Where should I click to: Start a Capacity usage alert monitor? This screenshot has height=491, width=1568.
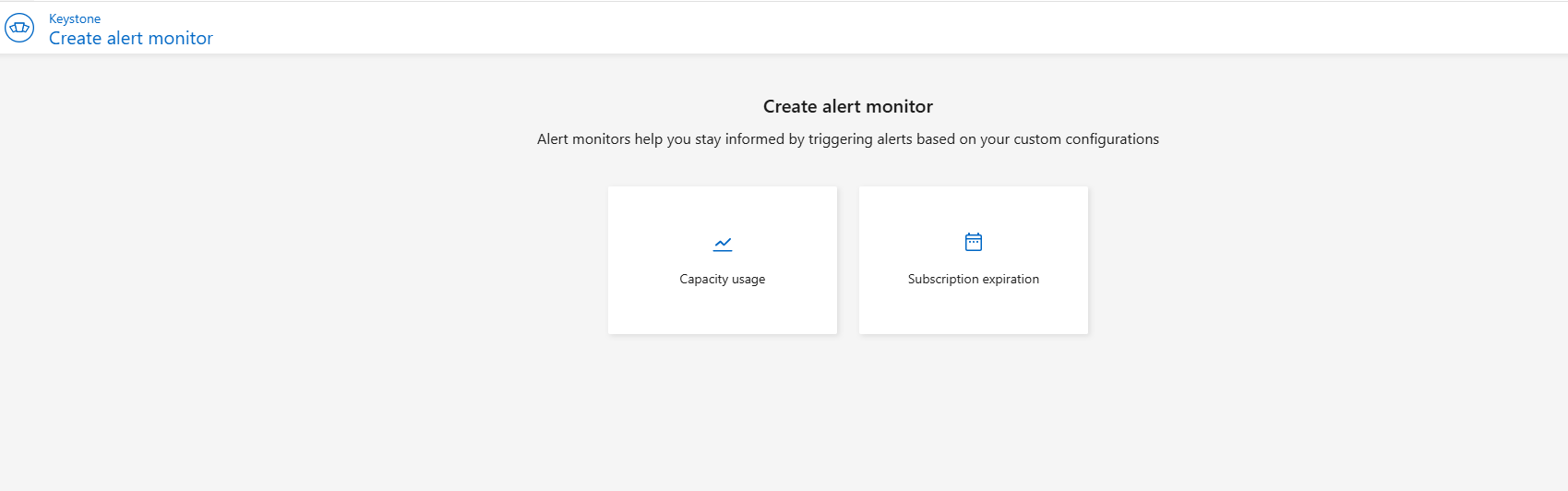coord(723,260)
